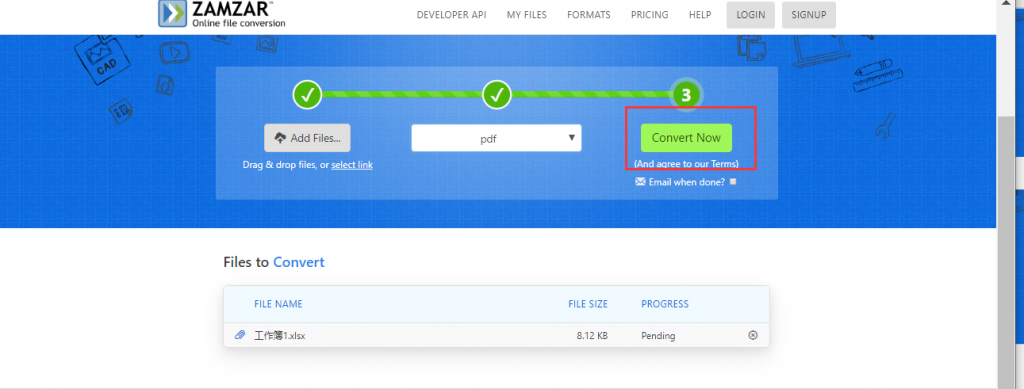The width and height of the screenshot is (1024, 389).
Task: Go to My Files page
Action: (x=526, y=14)
